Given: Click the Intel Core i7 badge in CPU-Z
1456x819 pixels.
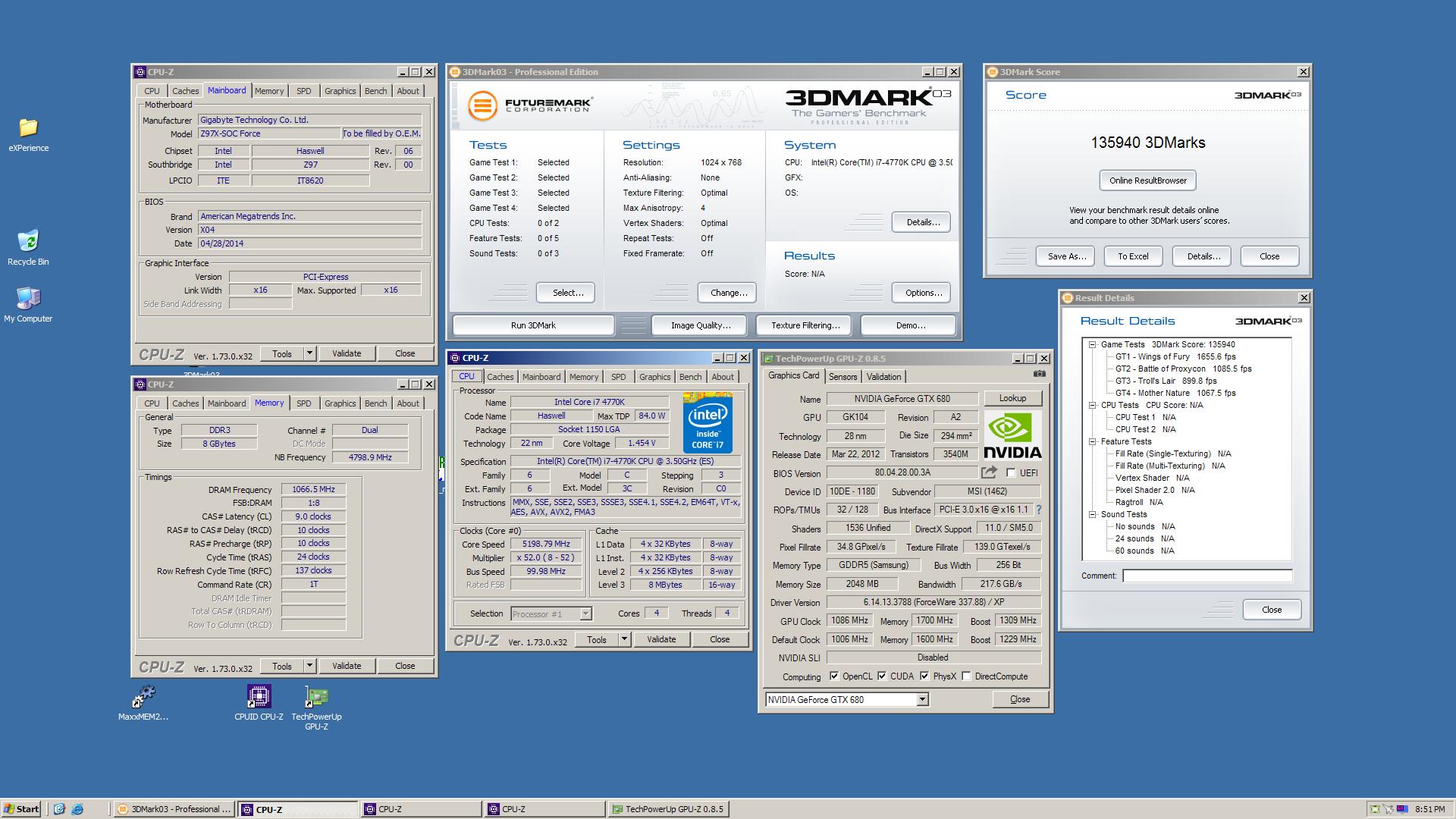Looking at the screenshot, I should click(707, 422).
